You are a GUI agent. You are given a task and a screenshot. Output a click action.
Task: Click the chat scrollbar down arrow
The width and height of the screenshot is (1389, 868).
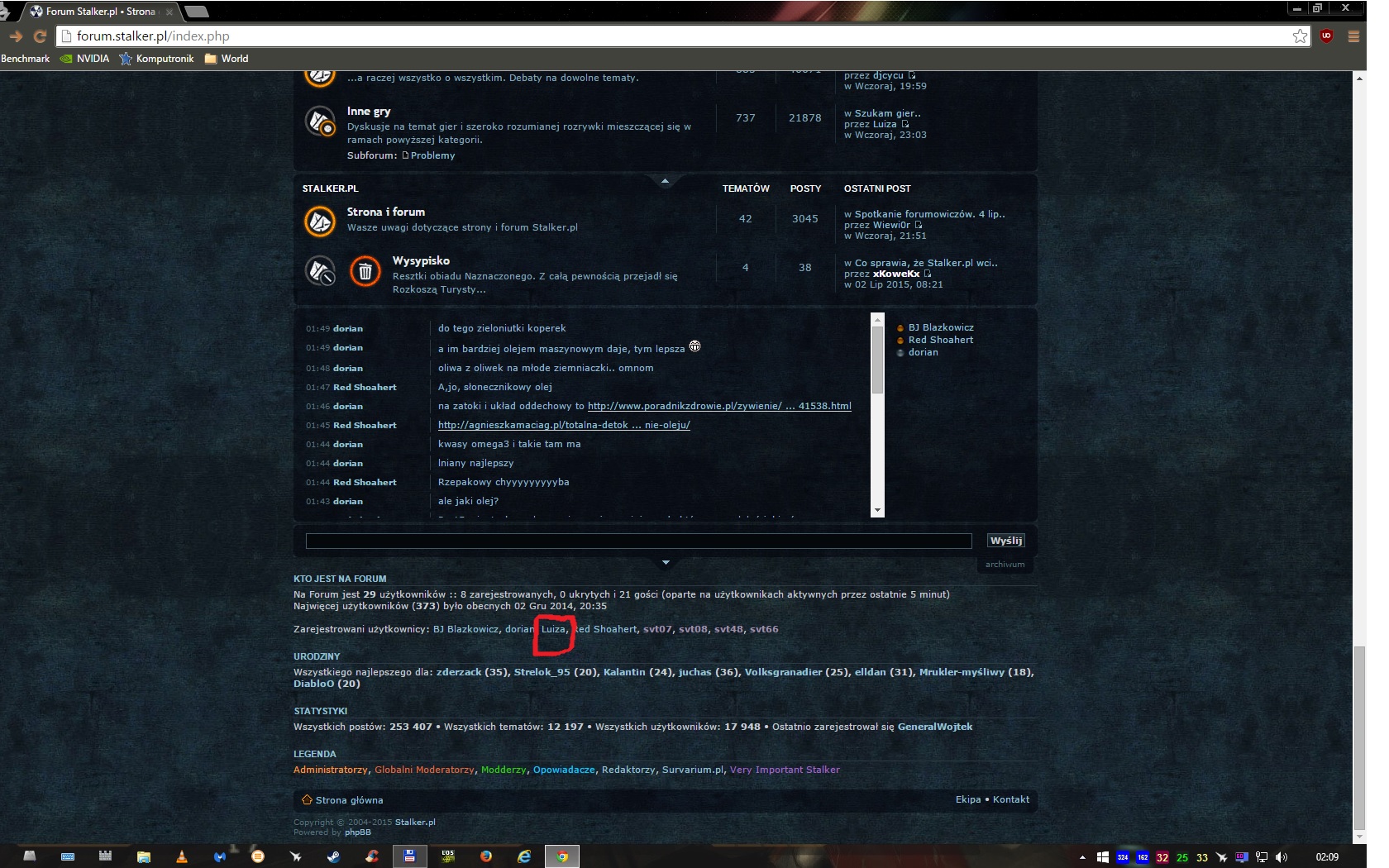point(878,511)
